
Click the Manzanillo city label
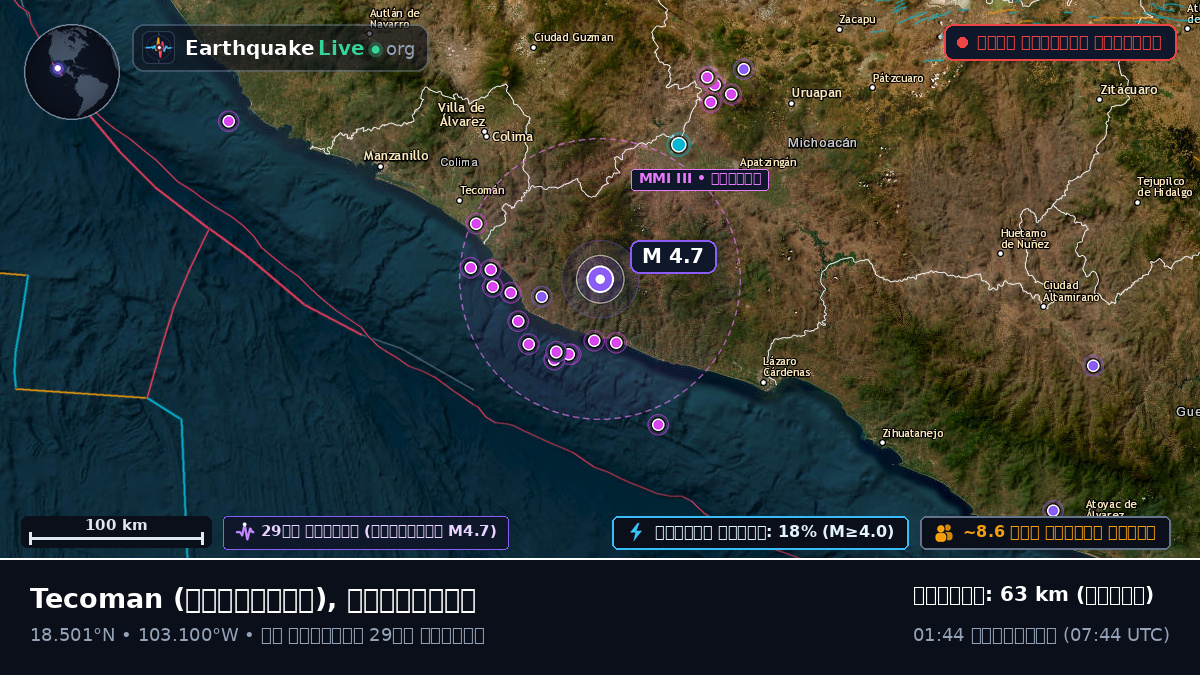[396, 156]
